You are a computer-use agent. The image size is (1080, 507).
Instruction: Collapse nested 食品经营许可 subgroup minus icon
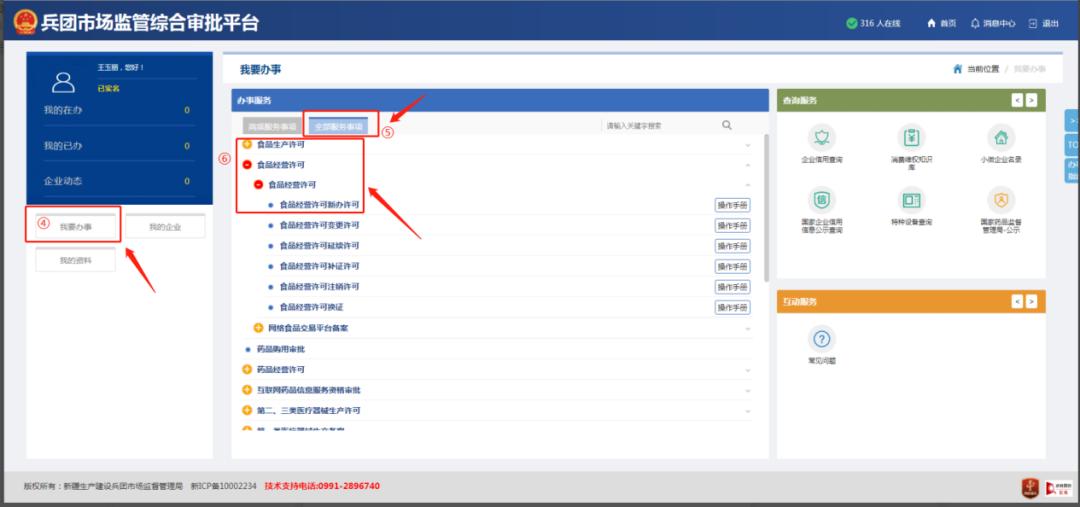258,185
